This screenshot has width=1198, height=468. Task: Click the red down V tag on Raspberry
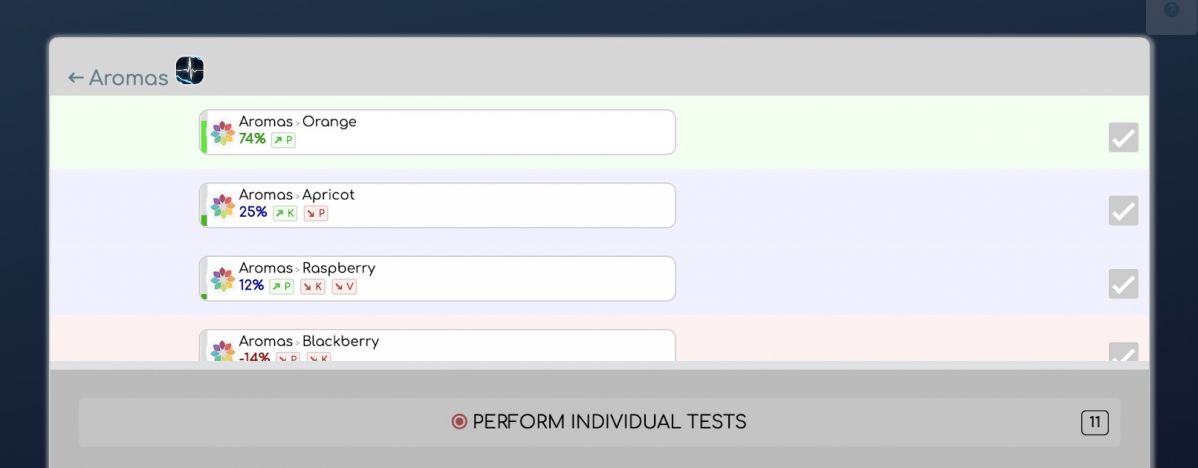coord(344,286)
